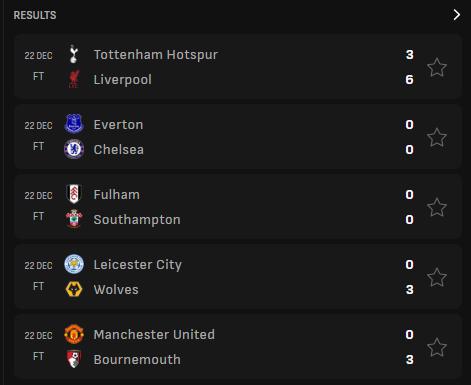Star the Fulham vs Southampton match

click(x=437, y=207)
